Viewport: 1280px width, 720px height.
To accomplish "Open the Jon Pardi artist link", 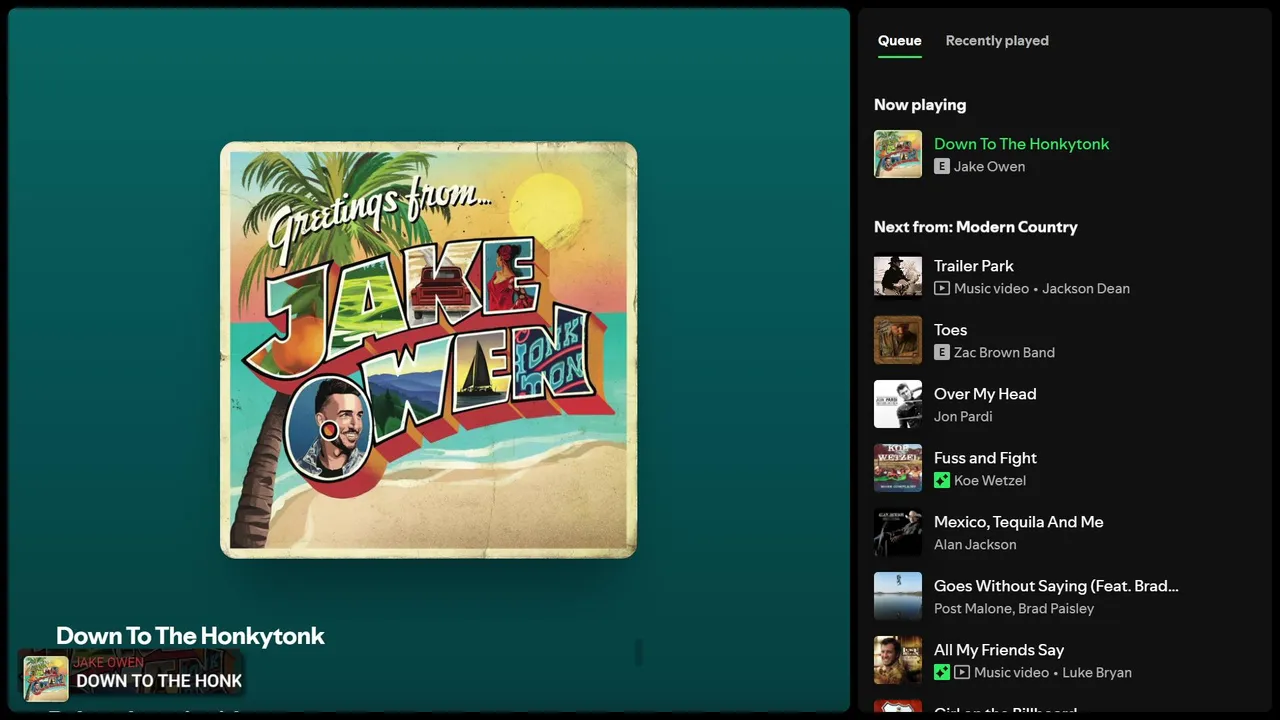I will coord(963,417).
